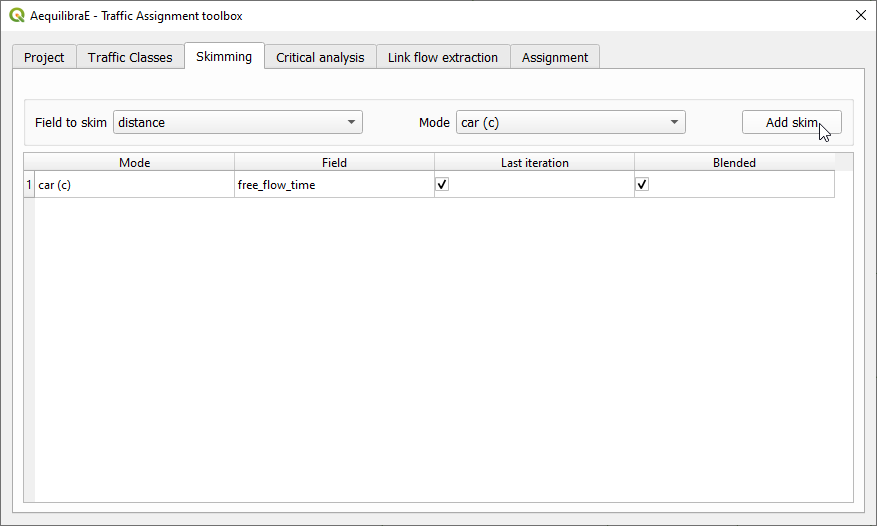
Task: Expand the Mode combo box
Action: click(570, 123)
